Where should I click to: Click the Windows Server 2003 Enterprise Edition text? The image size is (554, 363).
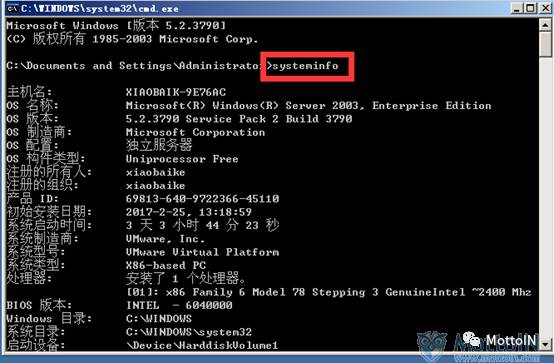pyautogui.click(x=308, y=106)
